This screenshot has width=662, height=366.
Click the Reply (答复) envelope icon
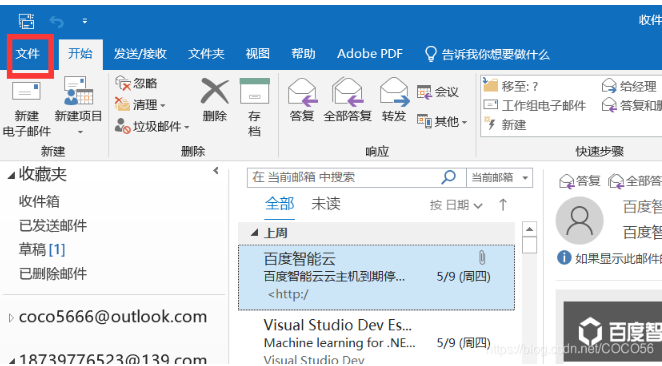tap(302, 92)
